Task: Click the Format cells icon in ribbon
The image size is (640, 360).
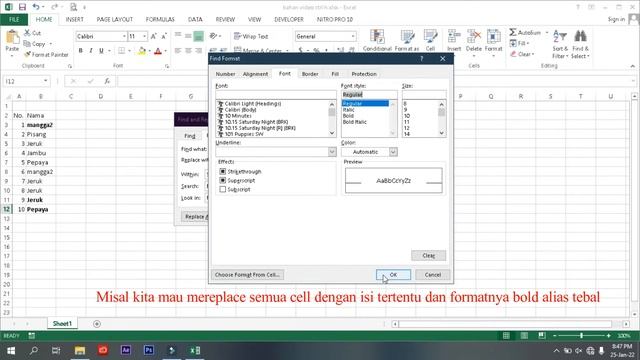Action: tap(493, 37)
